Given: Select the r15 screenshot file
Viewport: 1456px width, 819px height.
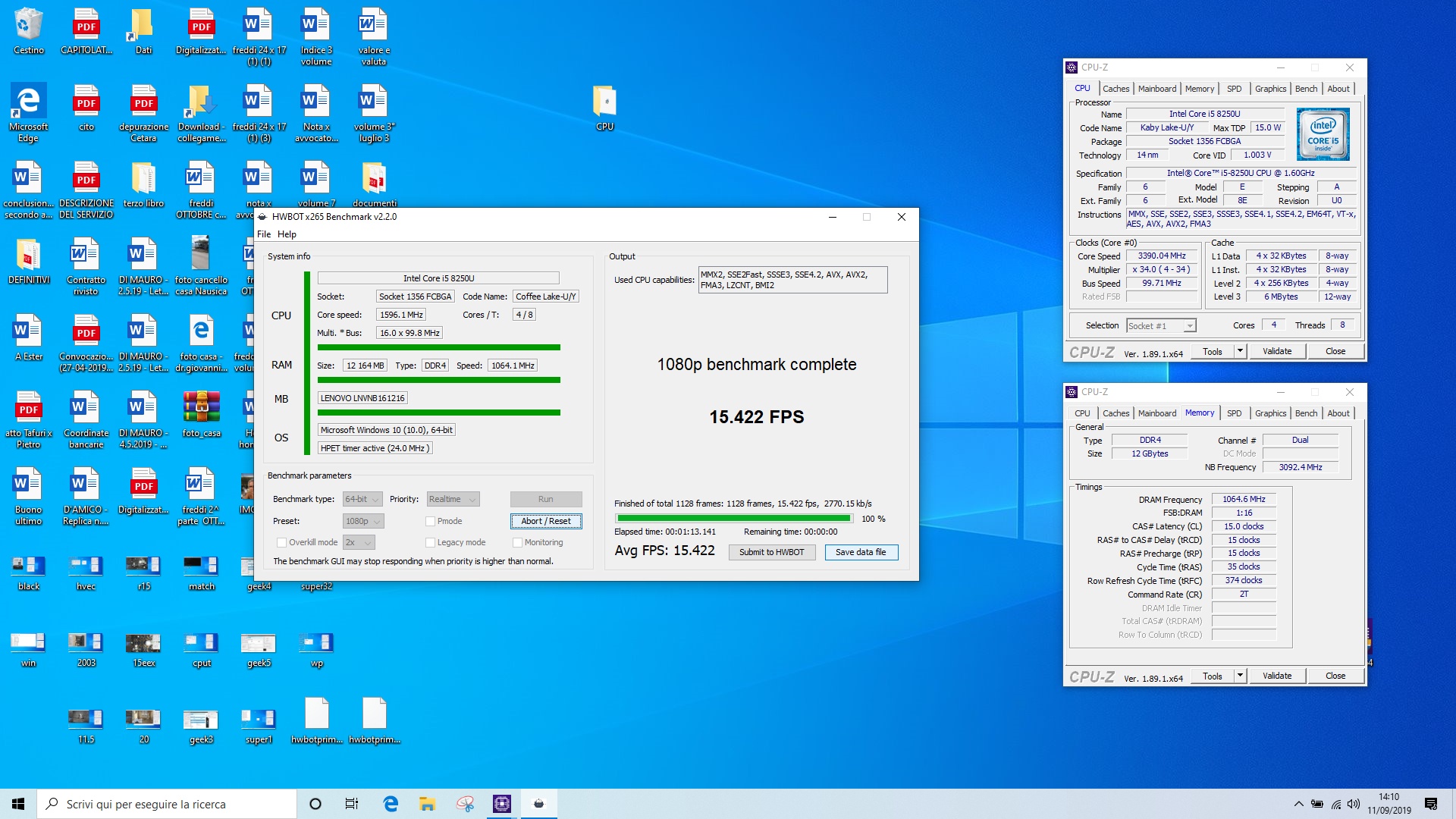Looking at the screenshot, I should (143, 573).
